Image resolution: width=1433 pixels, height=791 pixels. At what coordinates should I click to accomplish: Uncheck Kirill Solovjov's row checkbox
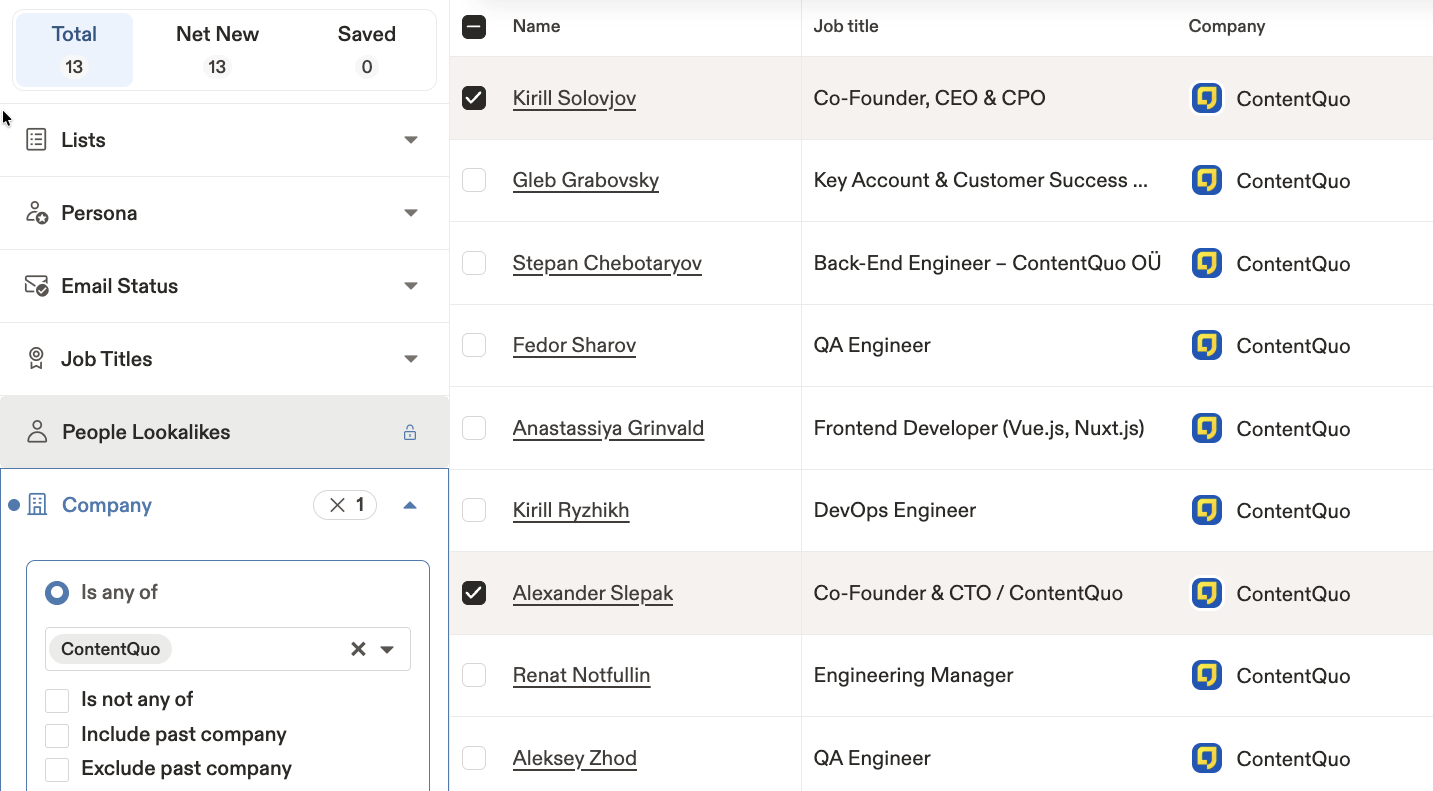[x=474, y=98]
